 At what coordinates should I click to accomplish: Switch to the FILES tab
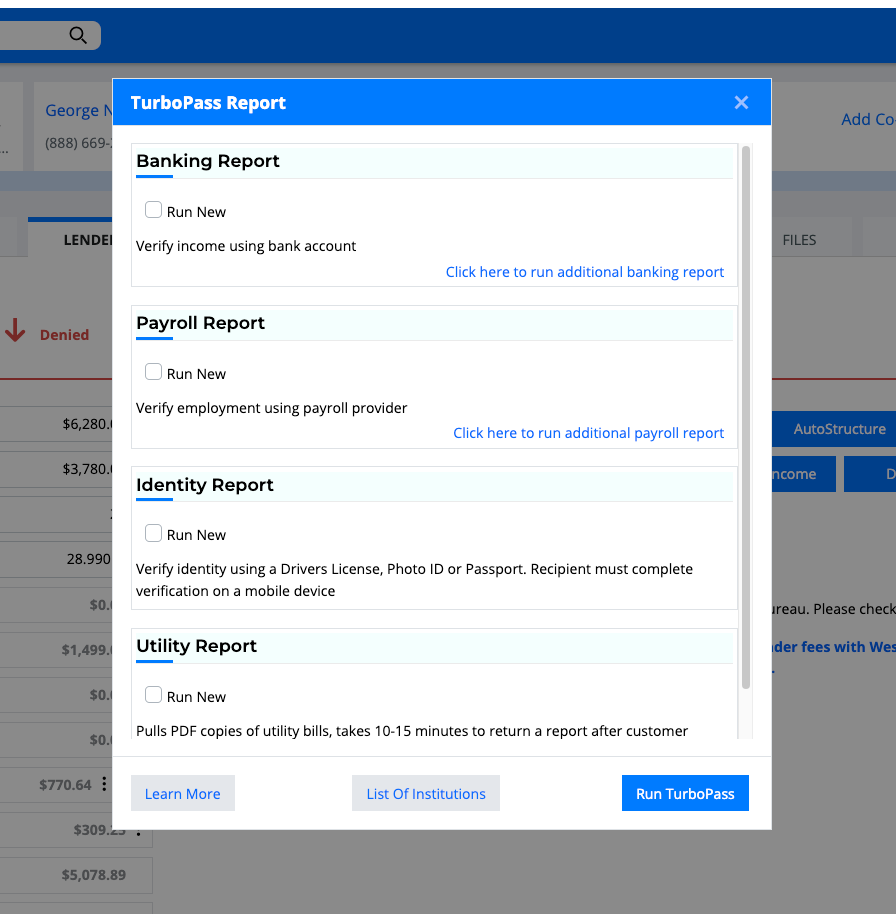[799, 240]
